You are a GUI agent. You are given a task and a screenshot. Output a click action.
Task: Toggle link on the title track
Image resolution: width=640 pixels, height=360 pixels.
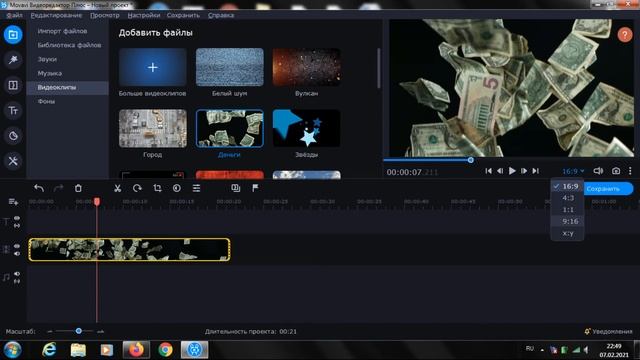click(x=17, y=225)
